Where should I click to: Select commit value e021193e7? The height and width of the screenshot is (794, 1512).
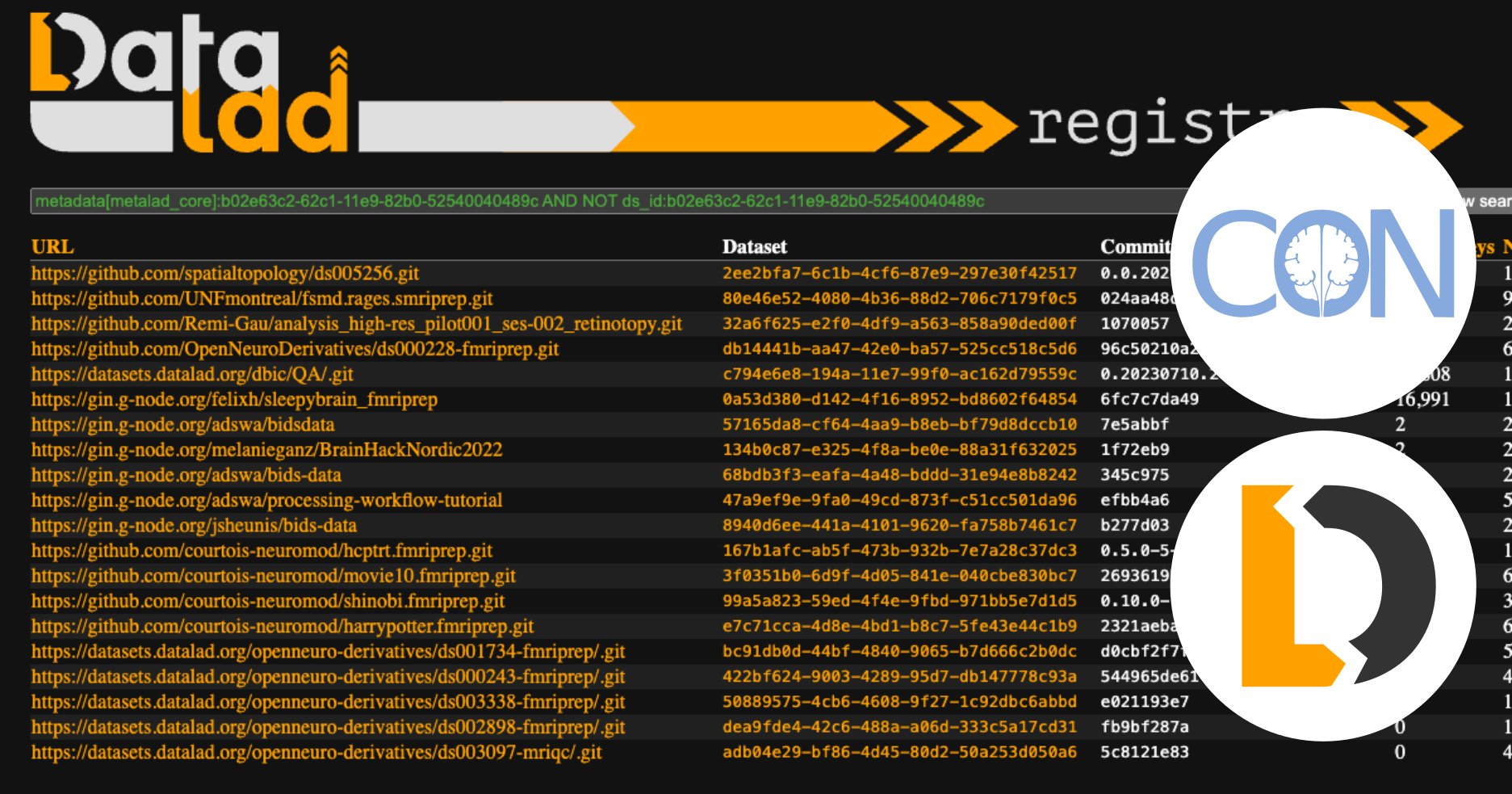pos(1145,702)
